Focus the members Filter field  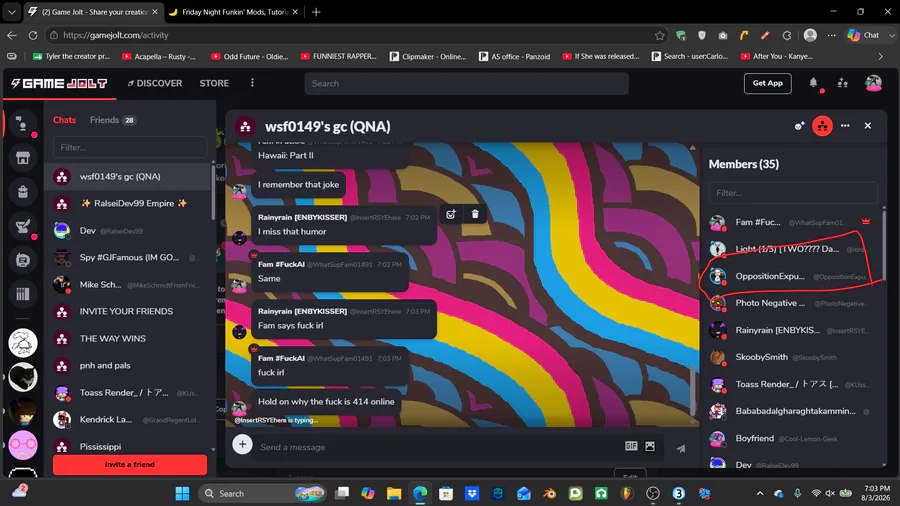pyautogui.click(x=793, y=193)
